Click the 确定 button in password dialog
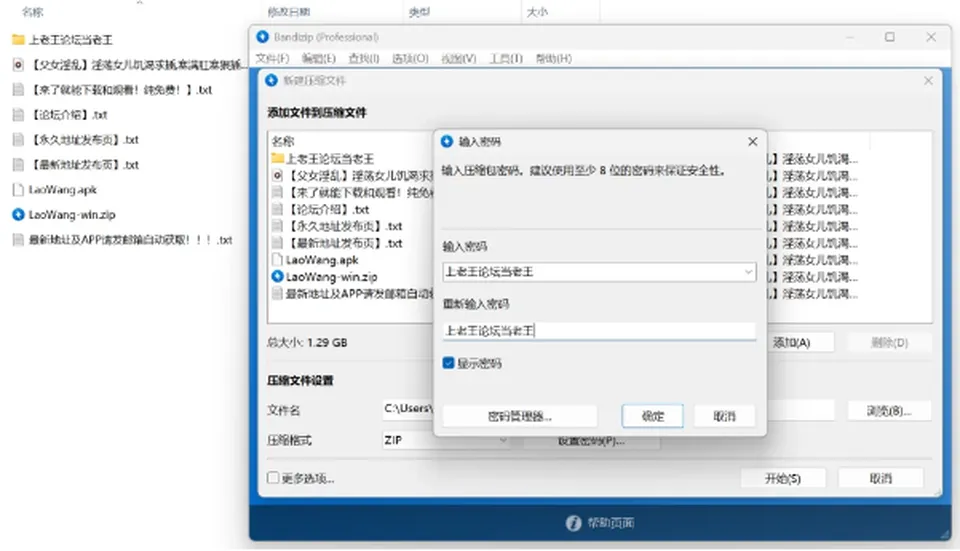This screenshot has height=551, width=960. [652, 416]
